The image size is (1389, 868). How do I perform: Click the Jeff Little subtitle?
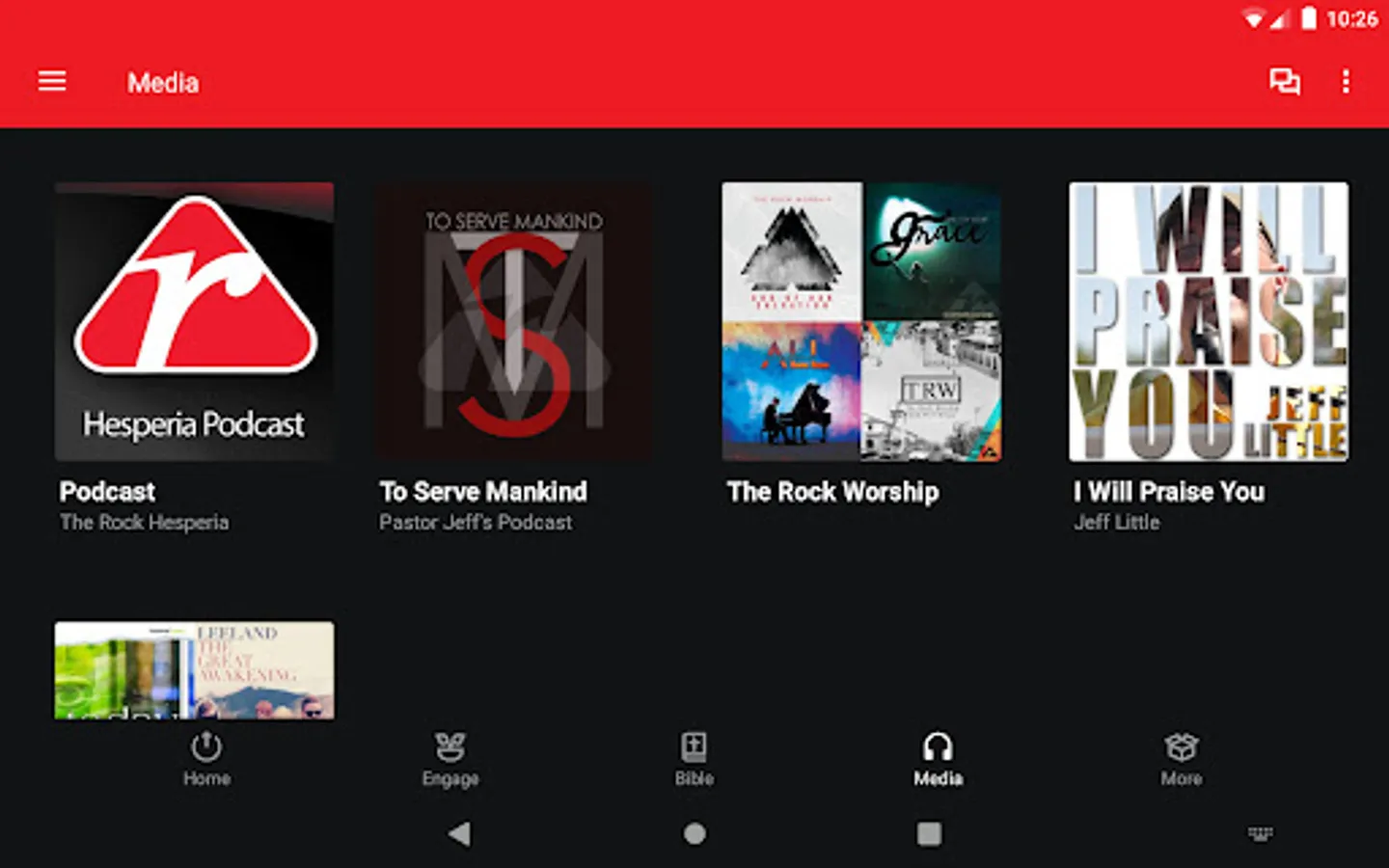1117,523
